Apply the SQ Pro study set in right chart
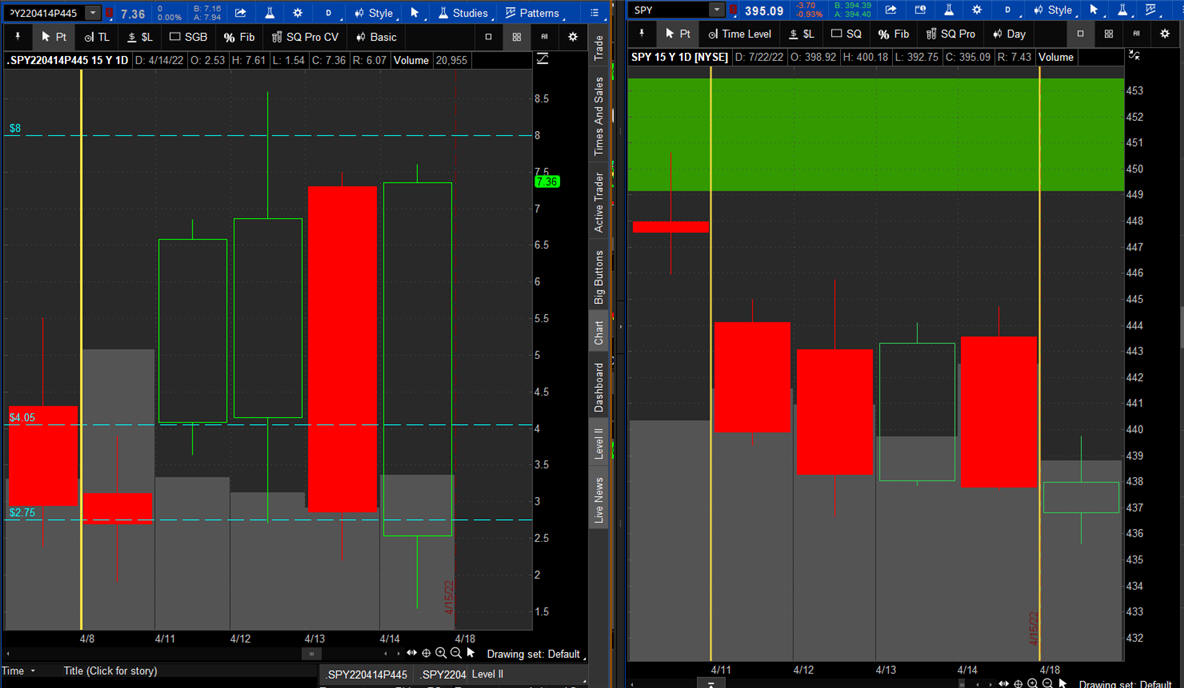 951,34
